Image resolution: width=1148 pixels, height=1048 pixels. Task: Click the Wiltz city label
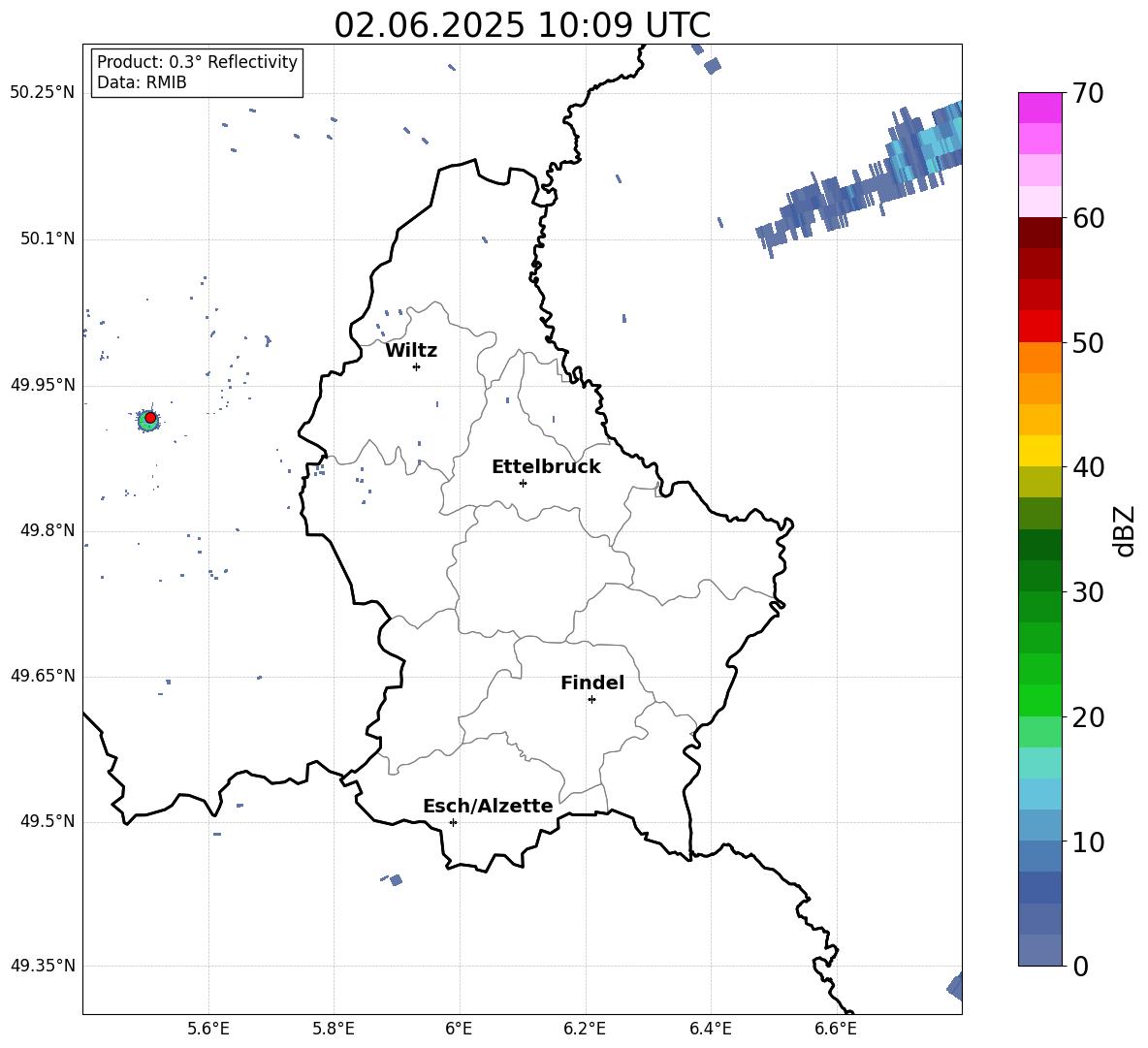pos(411,351)
